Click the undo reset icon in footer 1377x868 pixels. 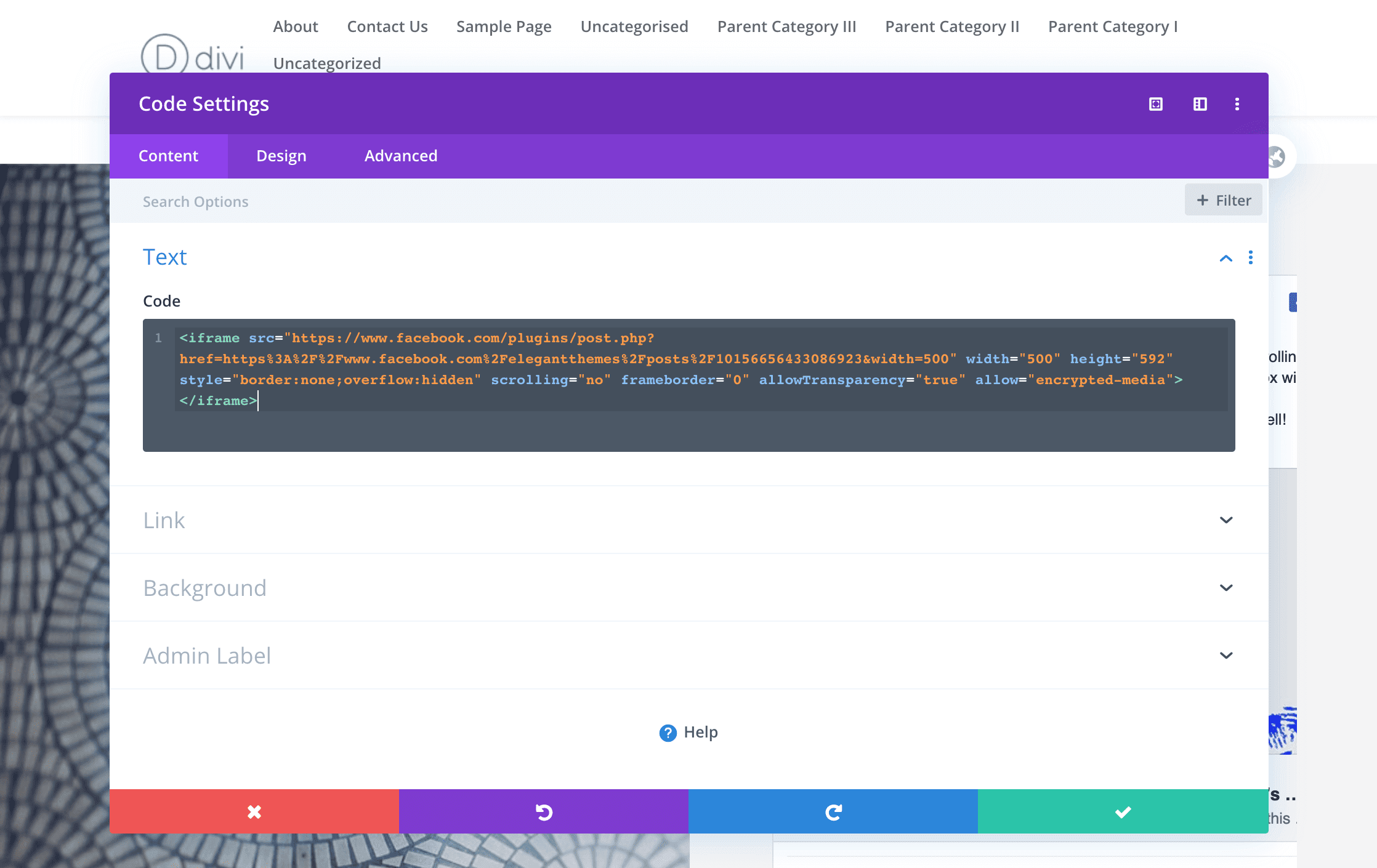coord(544,811)
